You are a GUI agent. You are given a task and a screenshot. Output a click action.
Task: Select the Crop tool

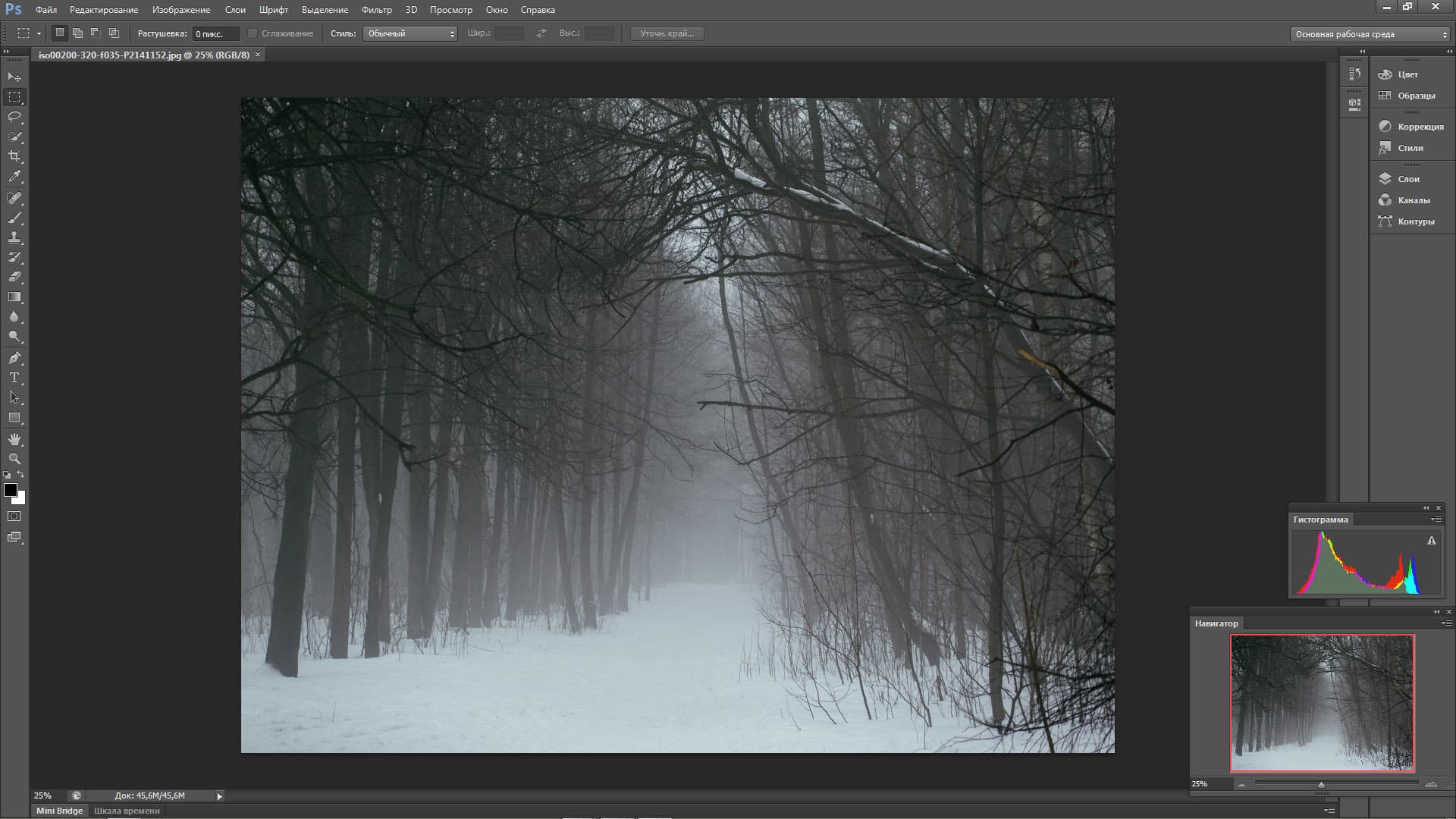(14, 156)
